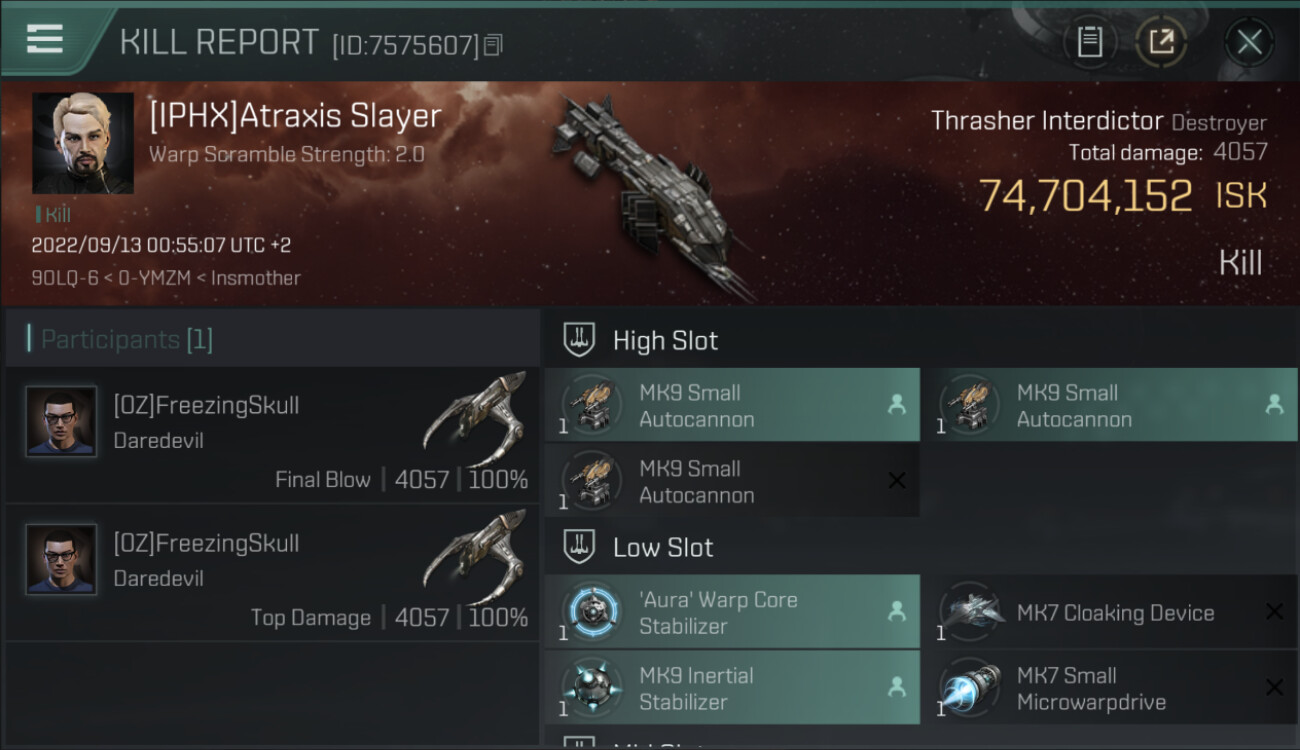
Task: Select the MK9 Inertial Stabilizer module
Action: tap(732, 688)
